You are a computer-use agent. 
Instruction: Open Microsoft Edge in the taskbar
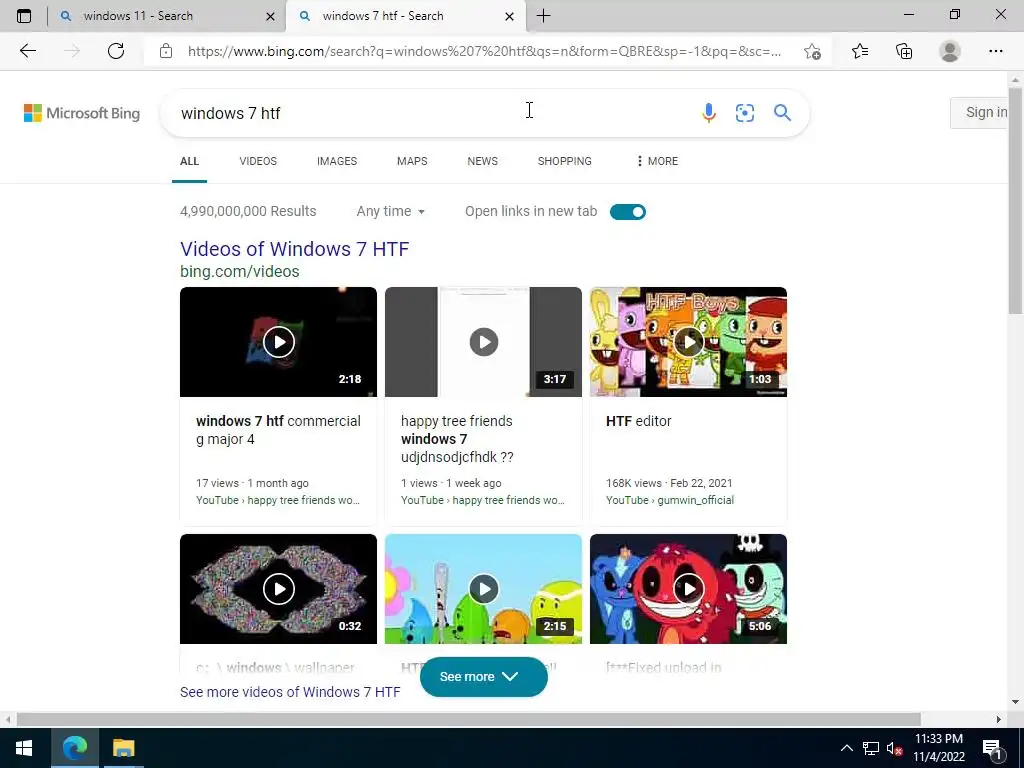74,748
